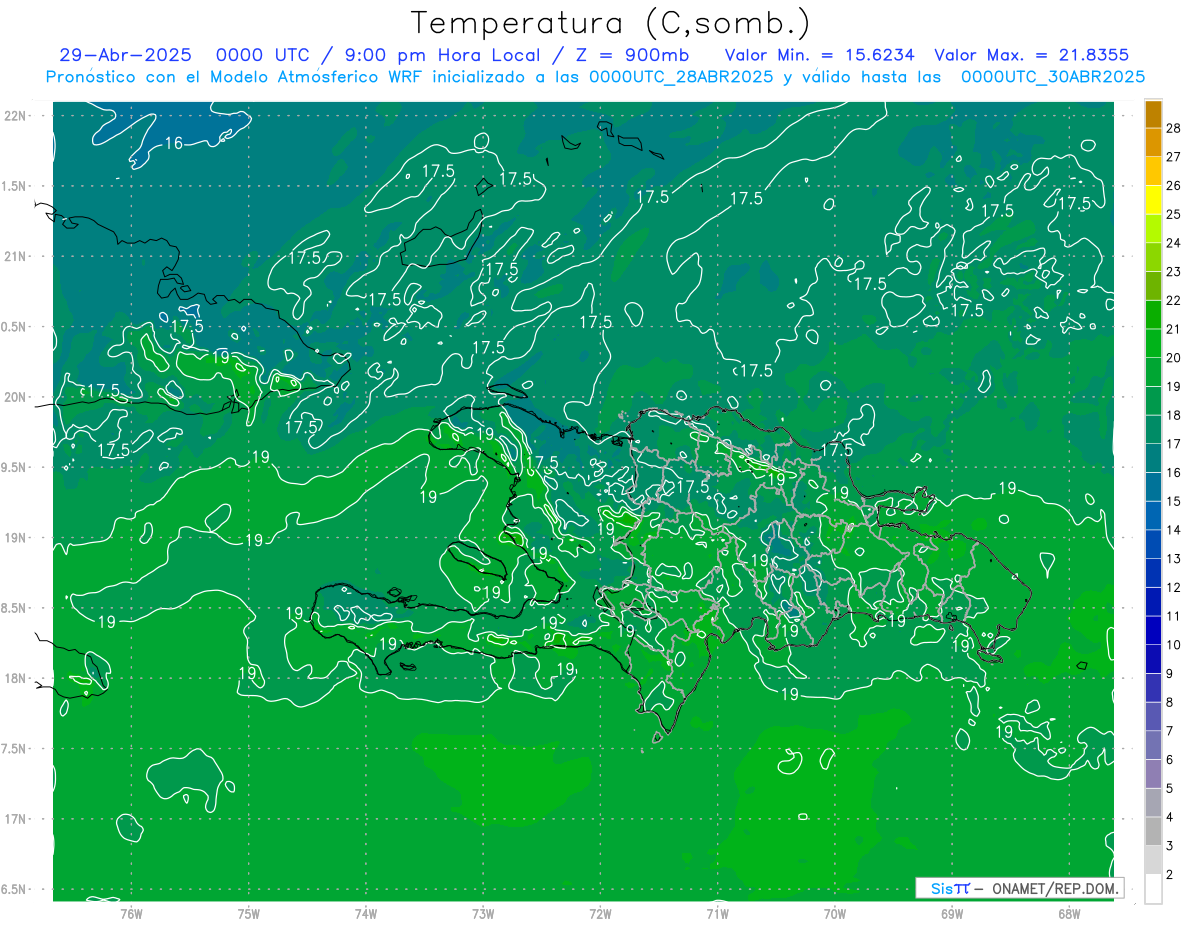Click the color scale label '13'
This screenshot has width=1200, height=927.
(1174, 558)
